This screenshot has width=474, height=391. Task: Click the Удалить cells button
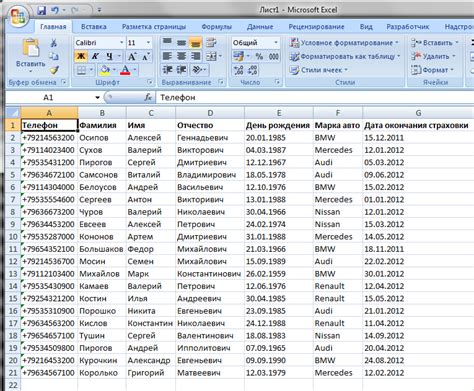[x=433, y=56]
